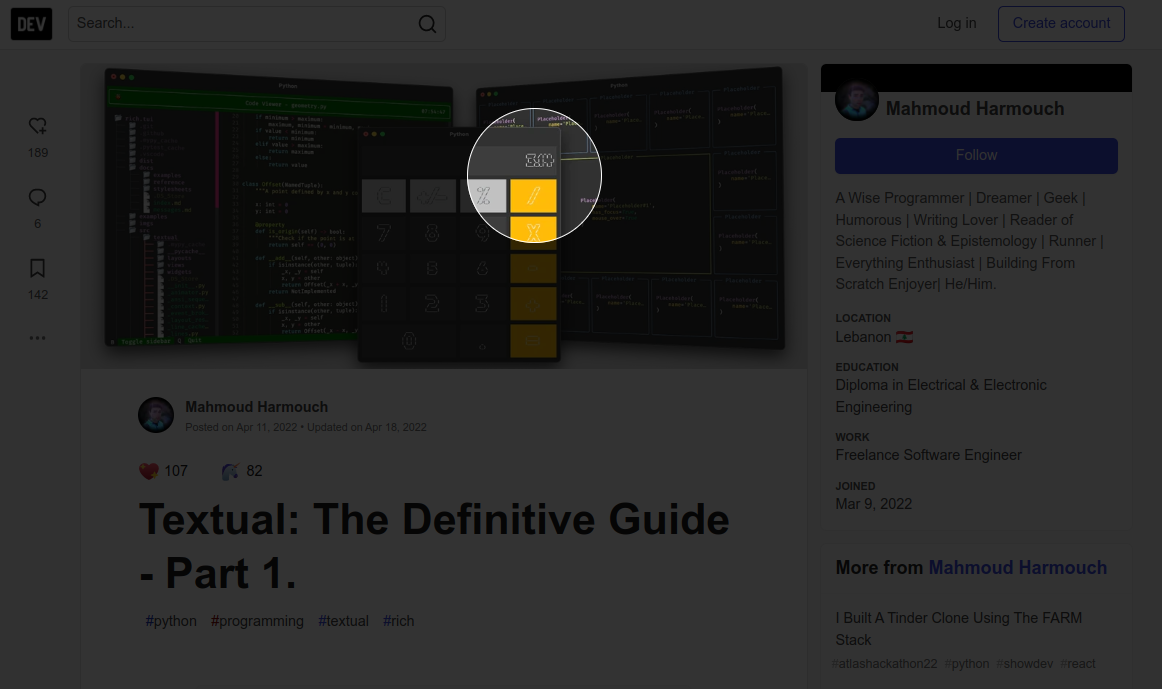Click the #showdev tag text
The image size is (1162, 689).
1024,664
